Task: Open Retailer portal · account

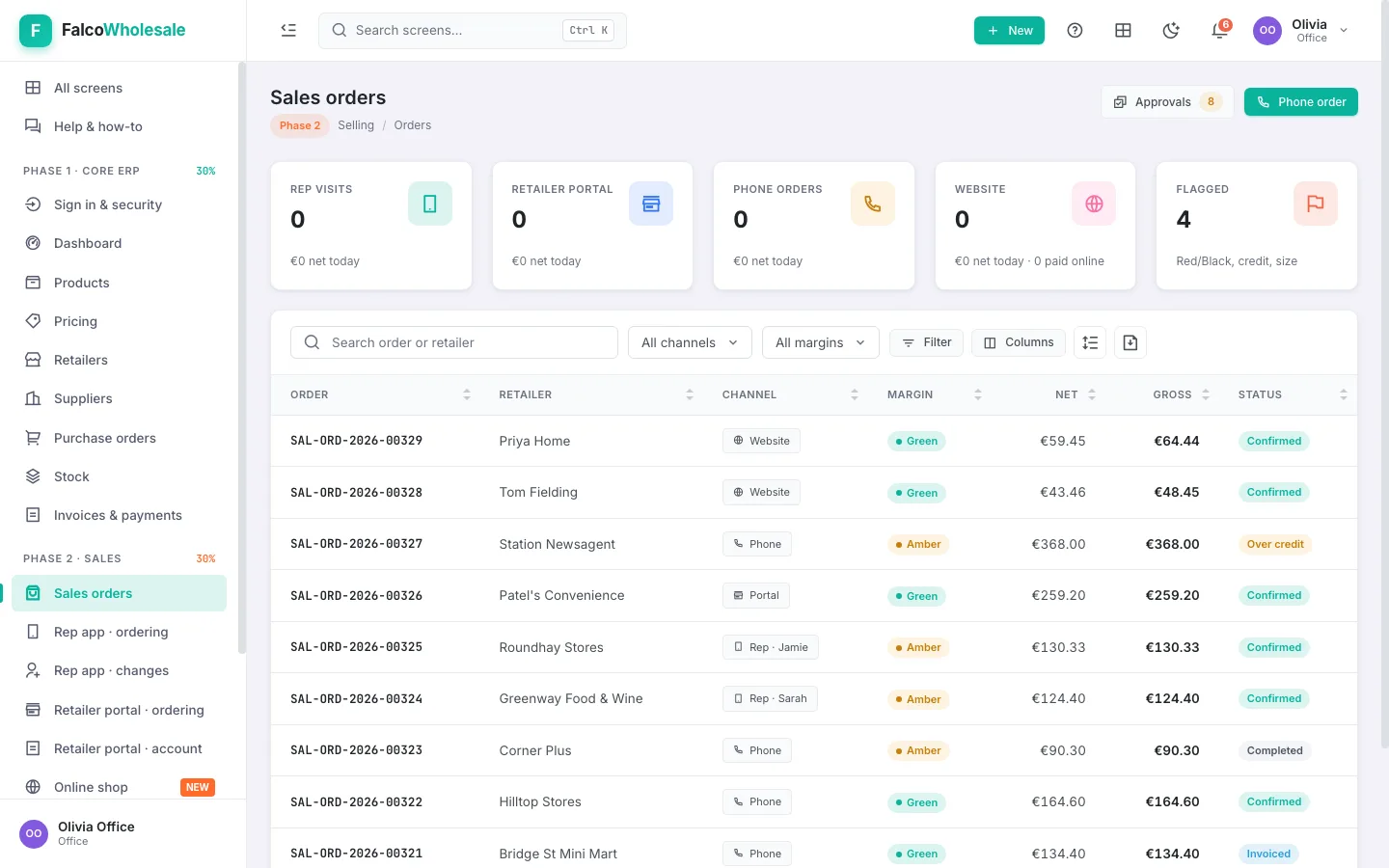Action: (x=120, y=748)
